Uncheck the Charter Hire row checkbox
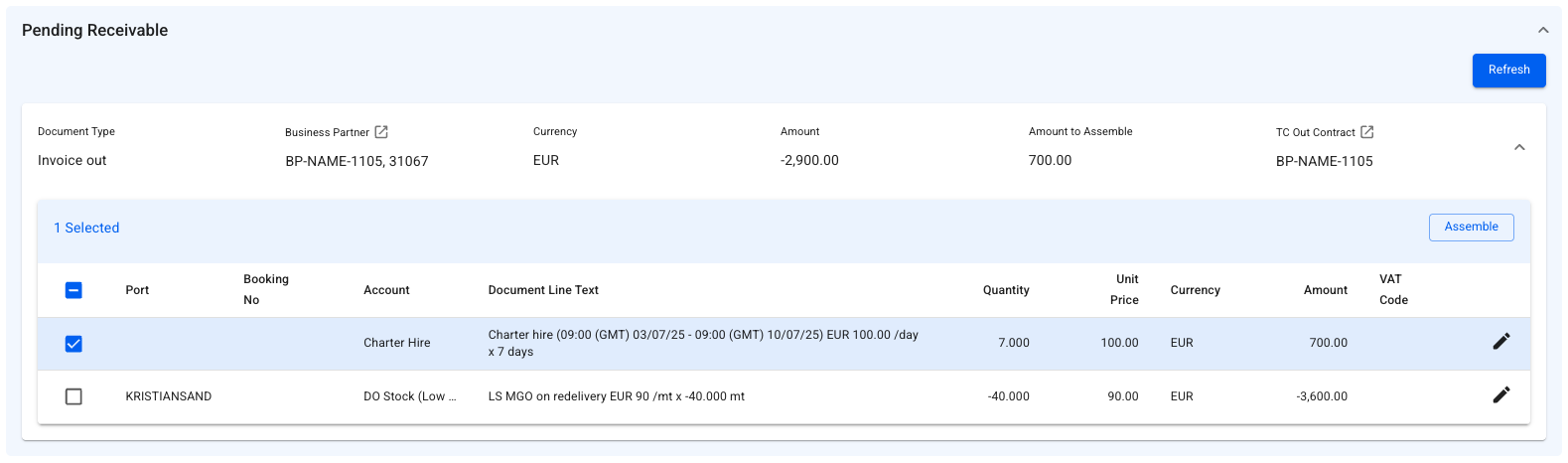Screen dimensions: 1568x463 click(x=73, y=344)
